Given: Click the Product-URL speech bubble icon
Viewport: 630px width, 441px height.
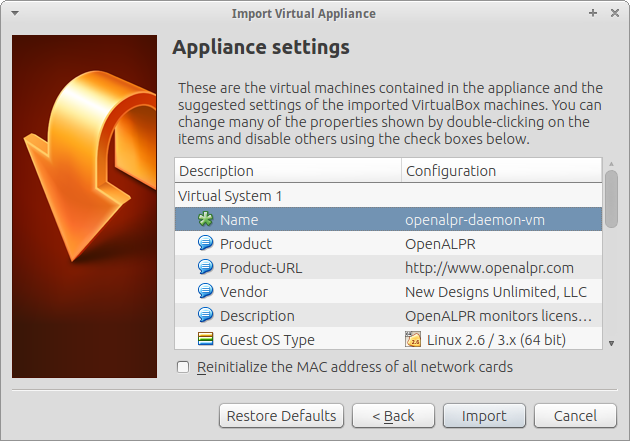Looking at the screenshot, I should coord(206,267).
